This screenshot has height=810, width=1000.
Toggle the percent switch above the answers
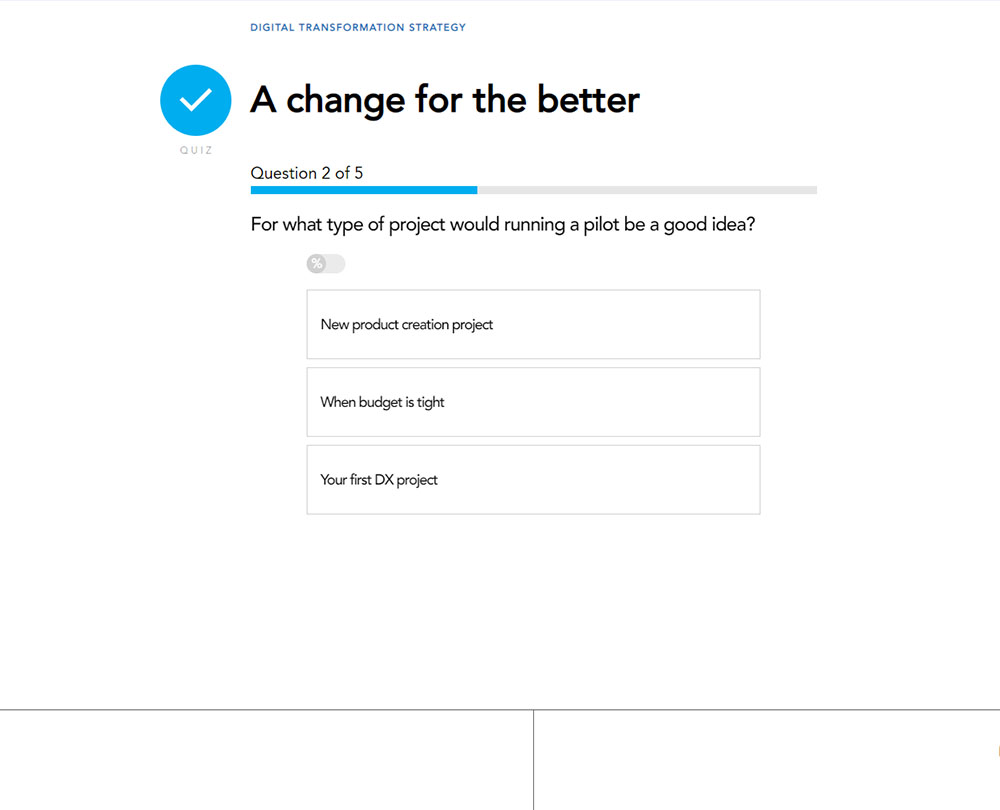pos(326,264)
